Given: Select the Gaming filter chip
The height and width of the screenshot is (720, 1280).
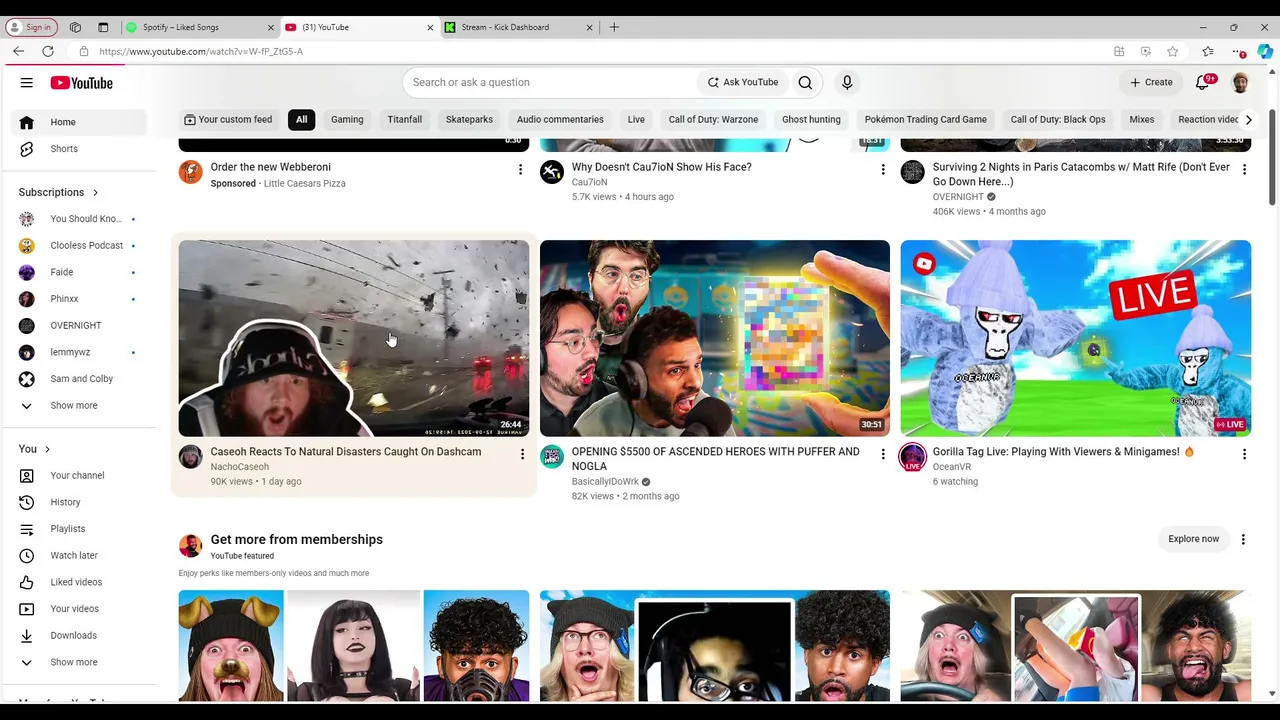Looking at the screenshot, I should [x=347, y=120].
